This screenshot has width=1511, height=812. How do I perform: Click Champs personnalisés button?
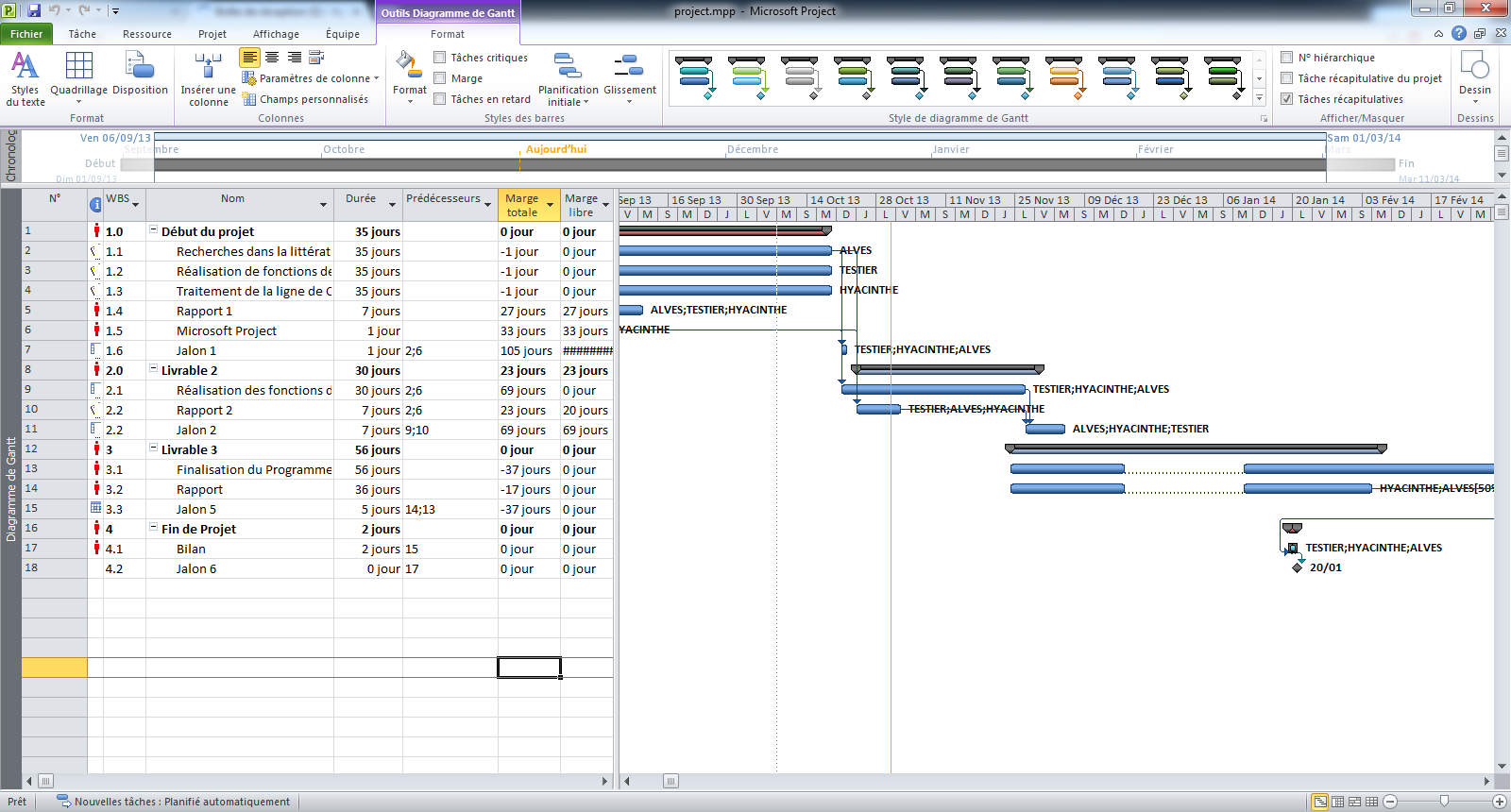pos(306,99)
